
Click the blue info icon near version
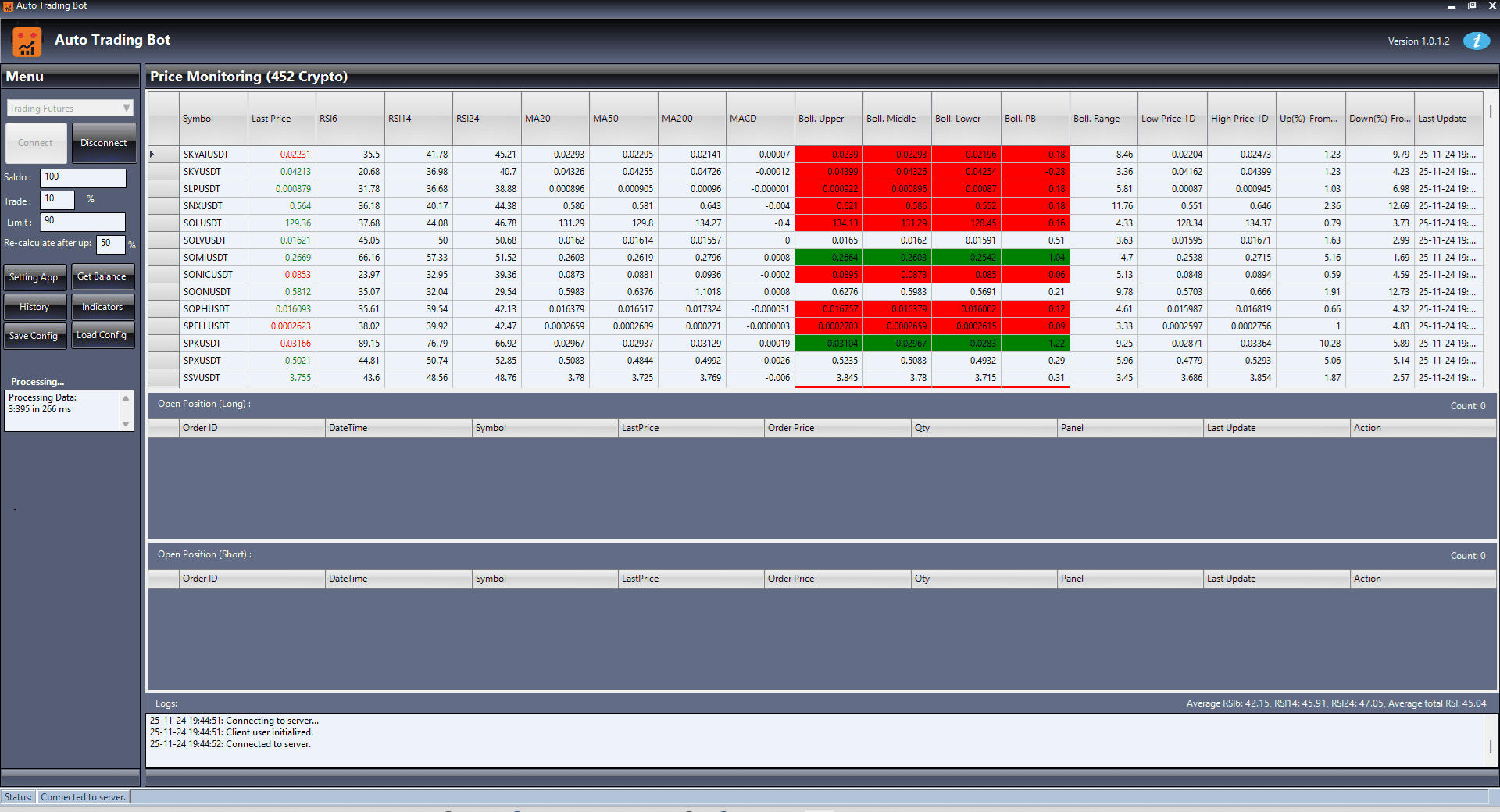[x=1476, y=41]
